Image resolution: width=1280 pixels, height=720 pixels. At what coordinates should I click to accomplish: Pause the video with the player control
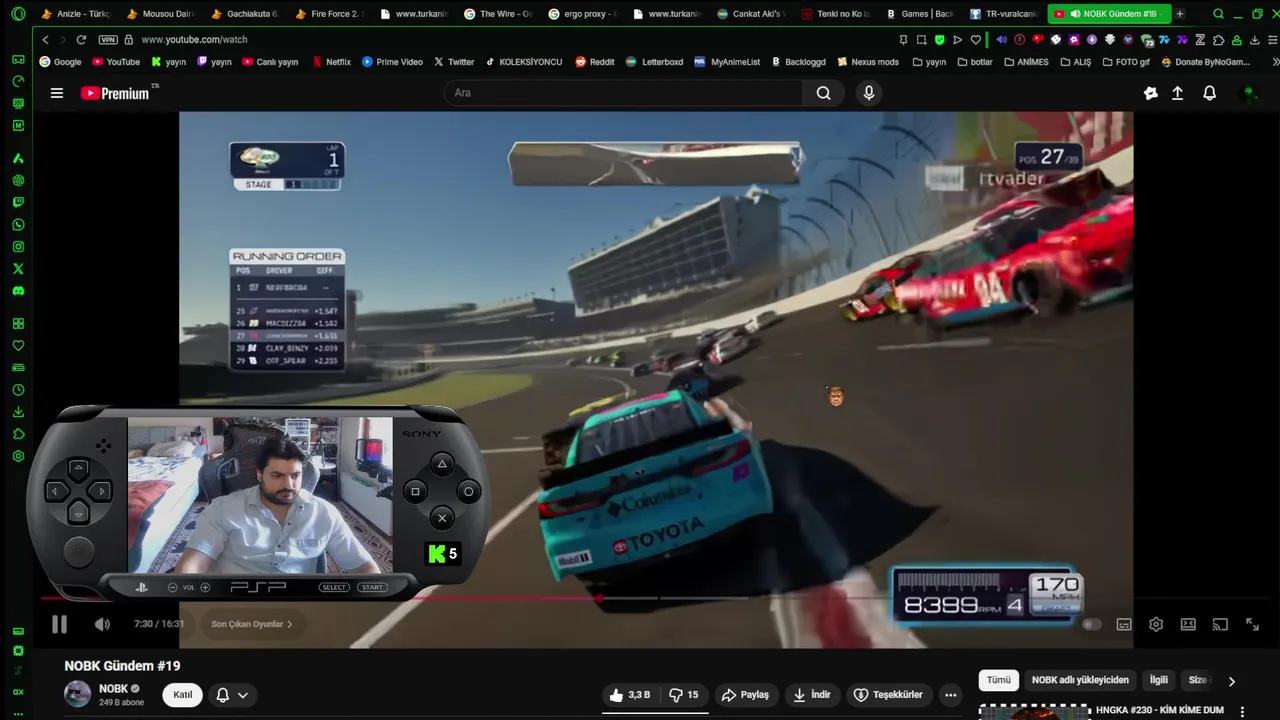pos(59,624)
